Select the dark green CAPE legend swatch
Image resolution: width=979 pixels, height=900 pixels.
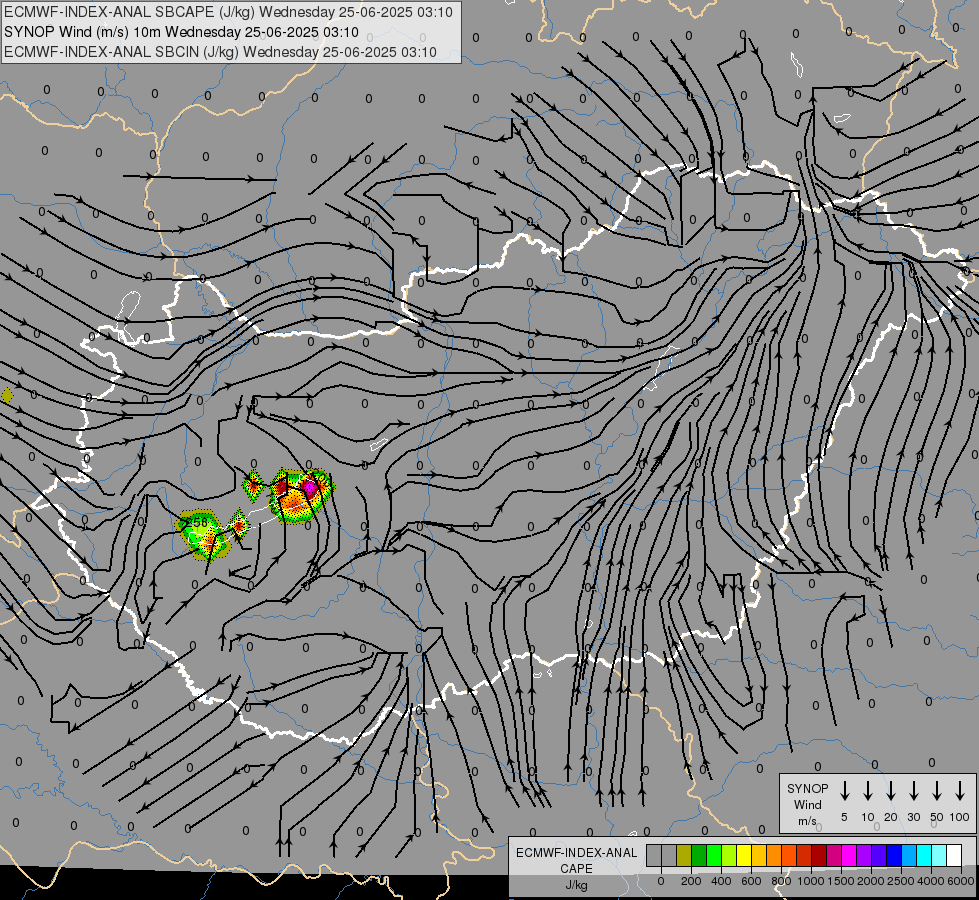pyautogui.click(x=699, y=855)
